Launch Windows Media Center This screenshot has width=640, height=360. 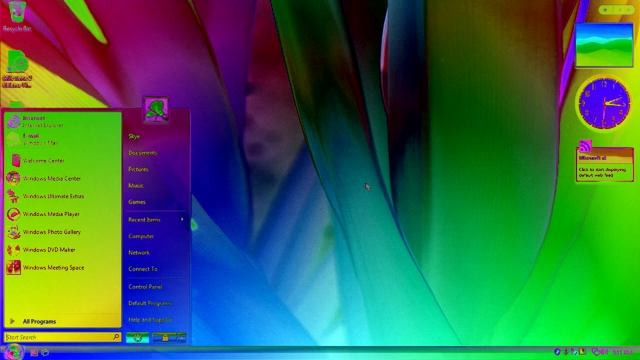[62, 178]
